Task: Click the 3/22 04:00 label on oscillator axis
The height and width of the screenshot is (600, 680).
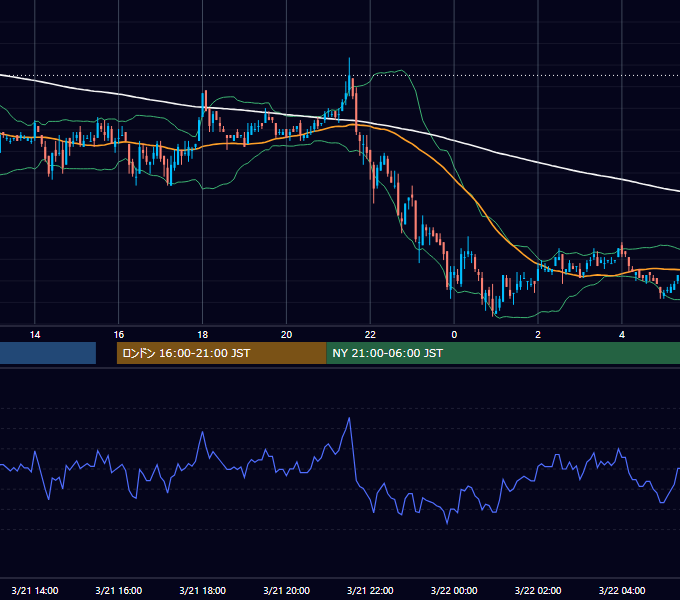Action: pyautogui.click(x=622, y=590)
